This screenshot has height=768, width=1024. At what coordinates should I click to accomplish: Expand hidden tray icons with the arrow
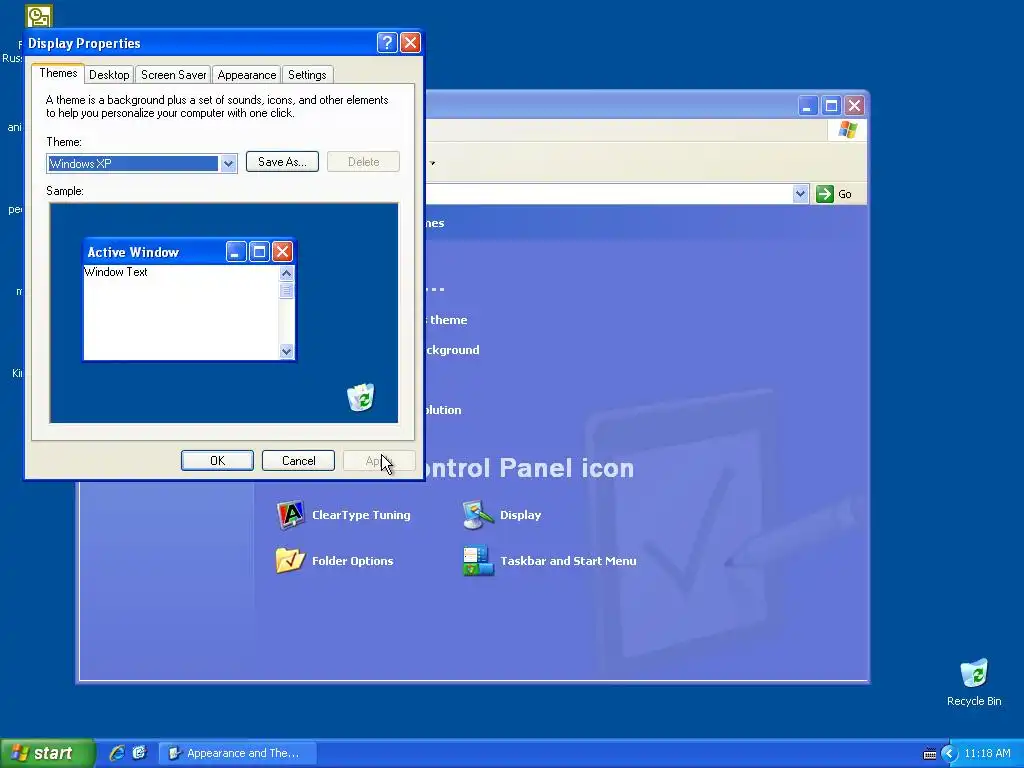[950, 754]
